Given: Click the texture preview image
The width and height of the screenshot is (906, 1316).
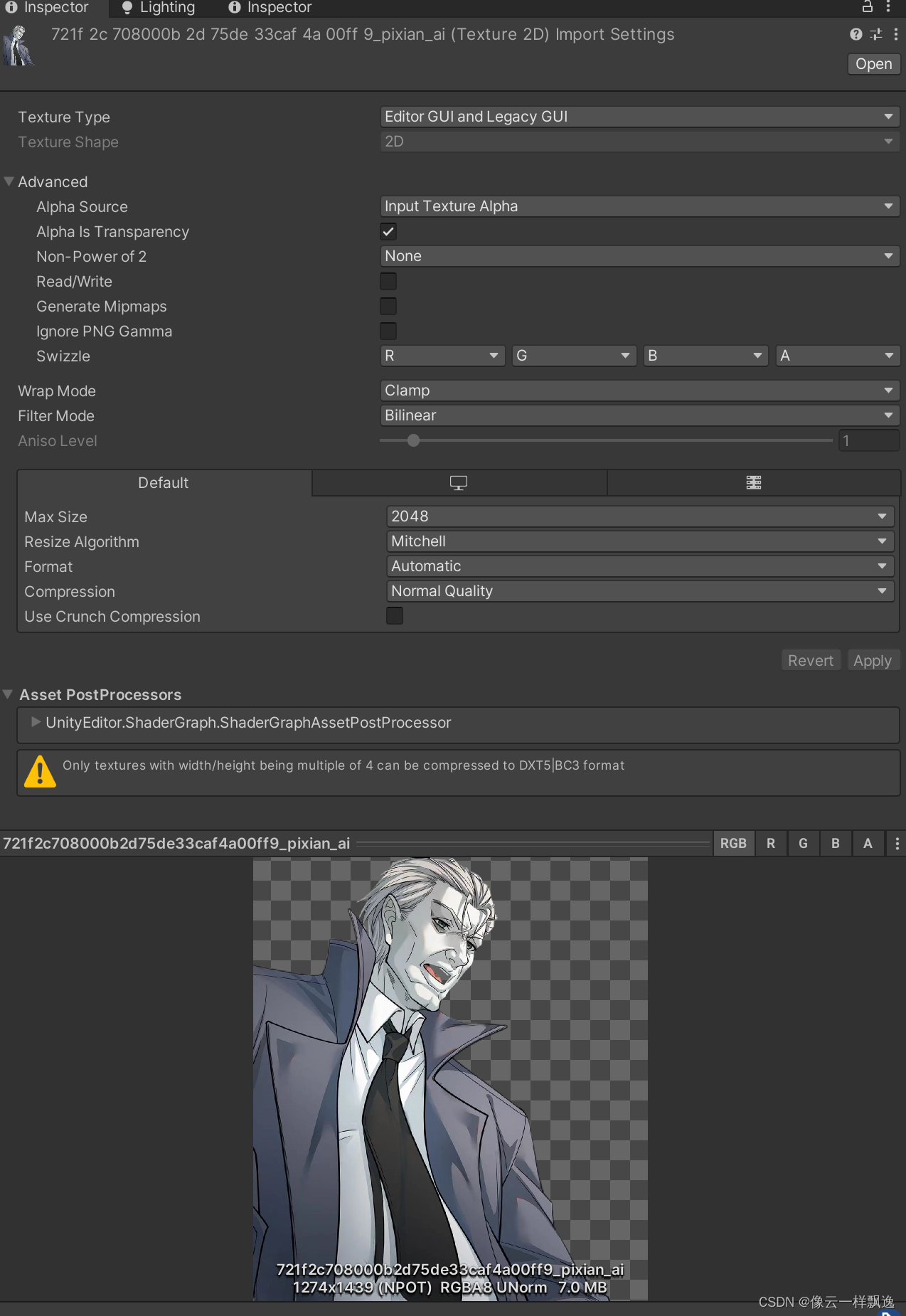Looking at the screenshot, I should click(450, 1079).
